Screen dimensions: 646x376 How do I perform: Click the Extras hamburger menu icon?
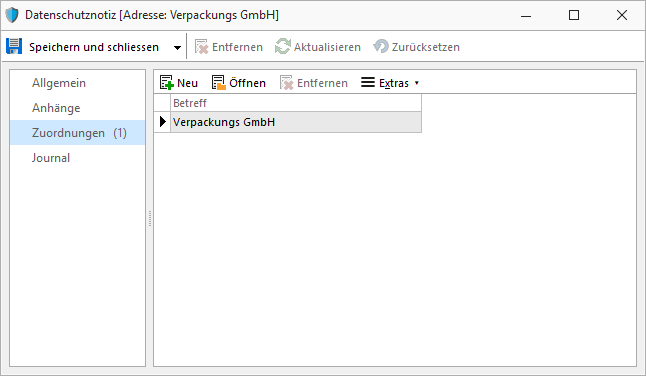368,82
